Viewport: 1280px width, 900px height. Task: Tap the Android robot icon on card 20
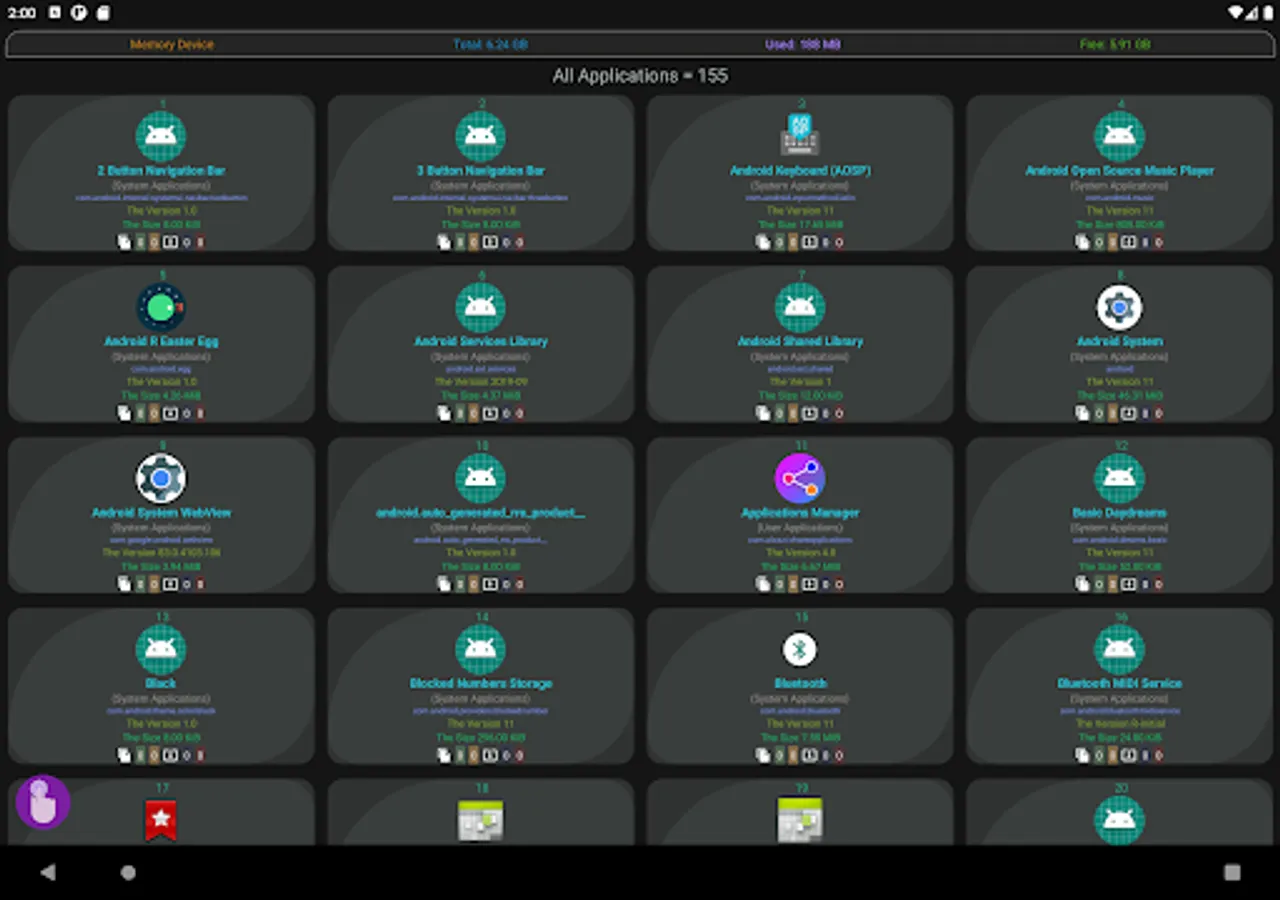1120,820
